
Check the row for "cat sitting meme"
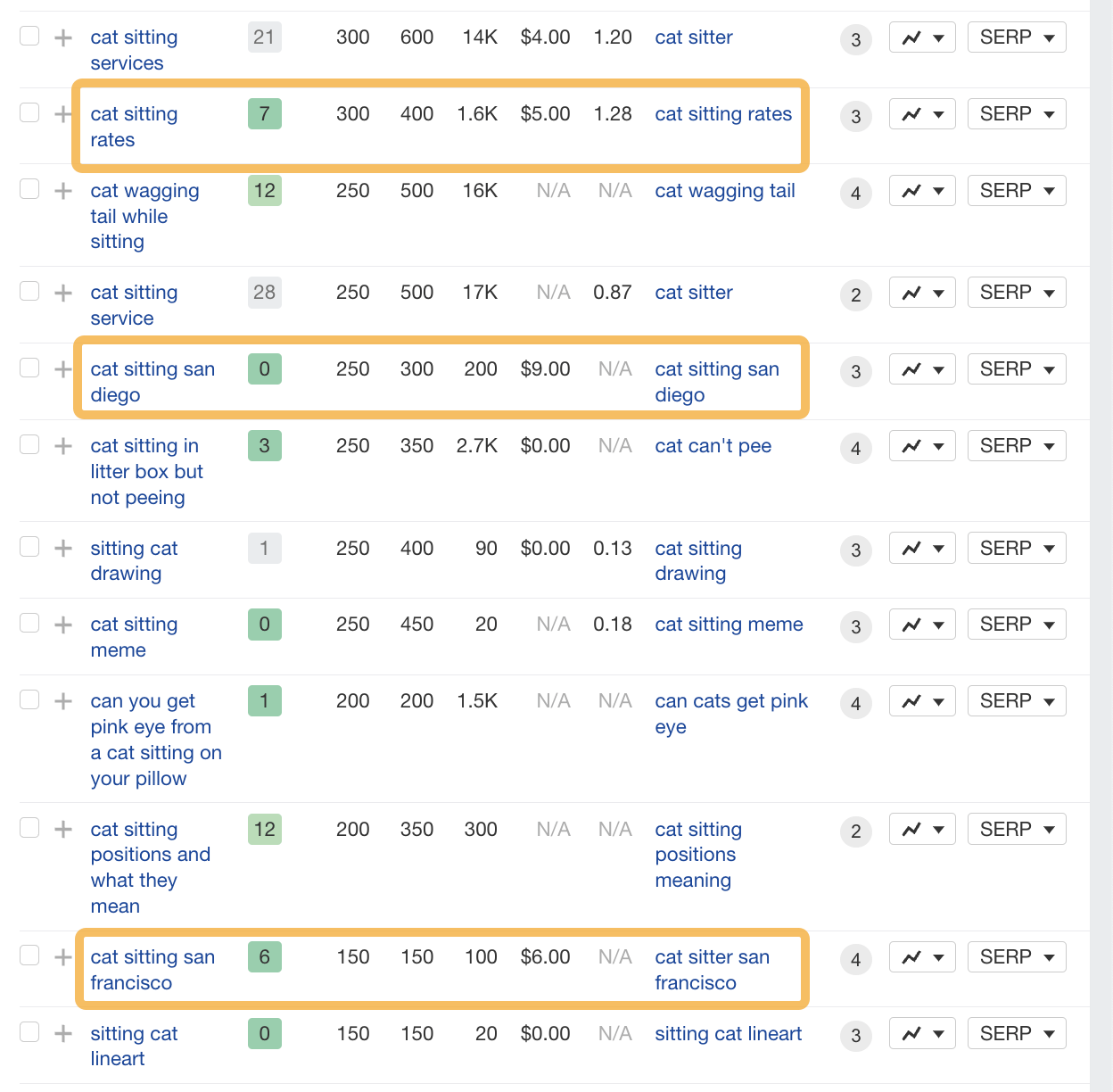click(29, 623)
